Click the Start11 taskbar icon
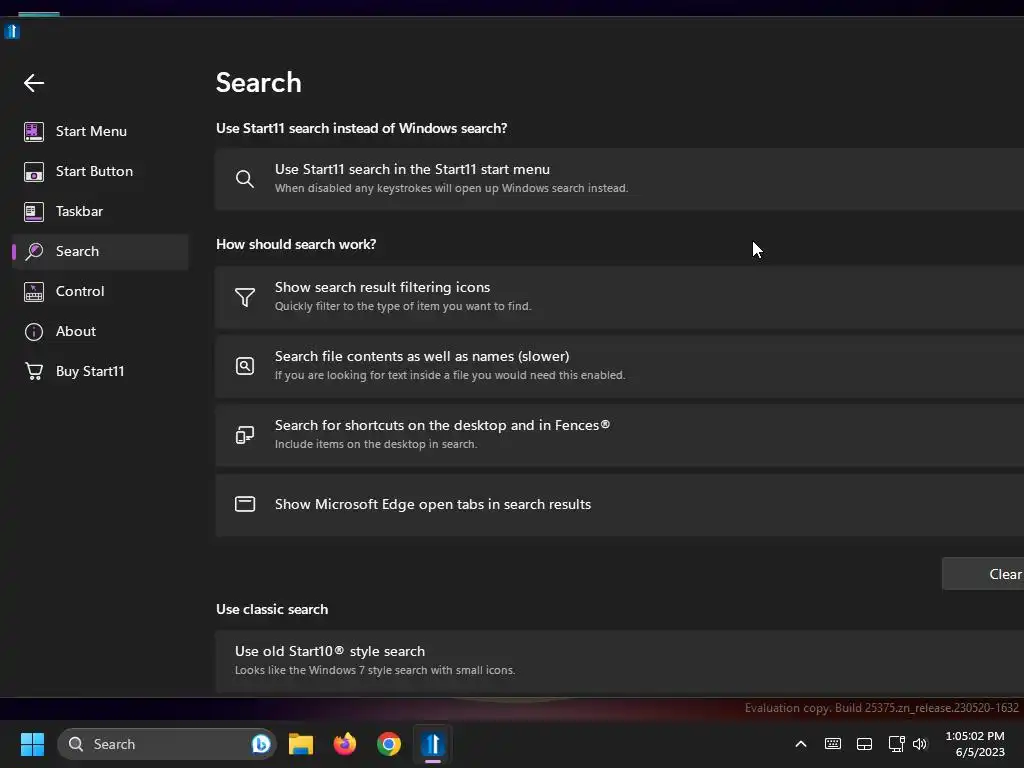Image resolution: width=1024 pixels, height=768 pixels. (x=432, y=744)
